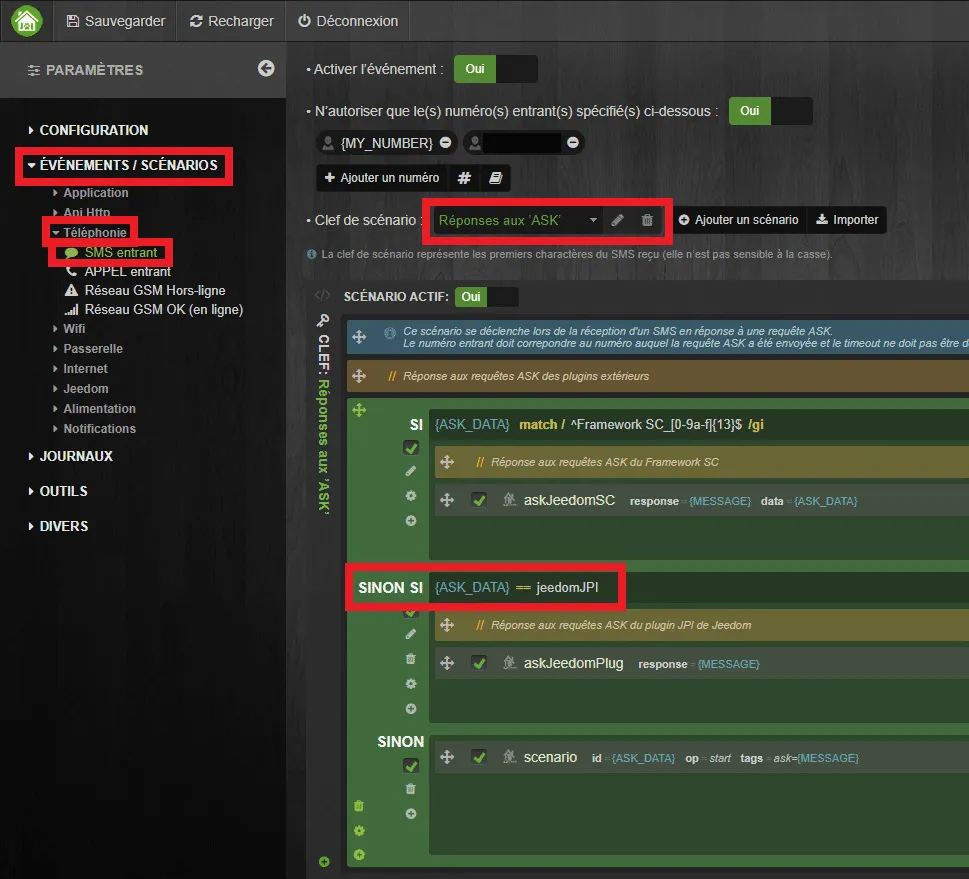Click move handle of askJeedomPlug action
The height and width of the screenshot is (879, 969).
click(x=447, y=663)
